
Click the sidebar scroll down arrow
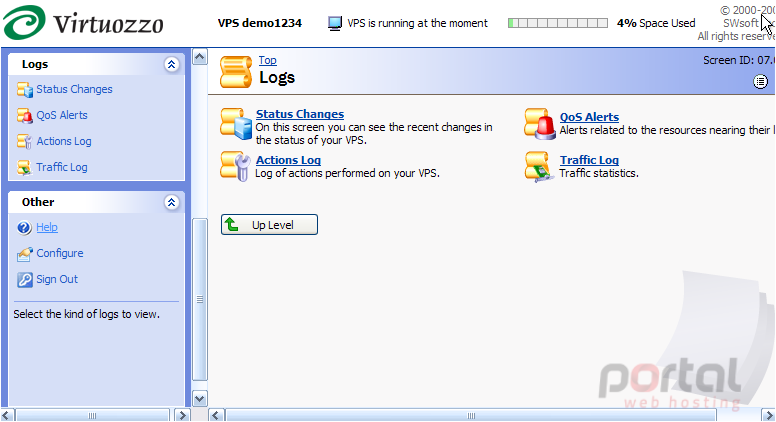(200, 399)
